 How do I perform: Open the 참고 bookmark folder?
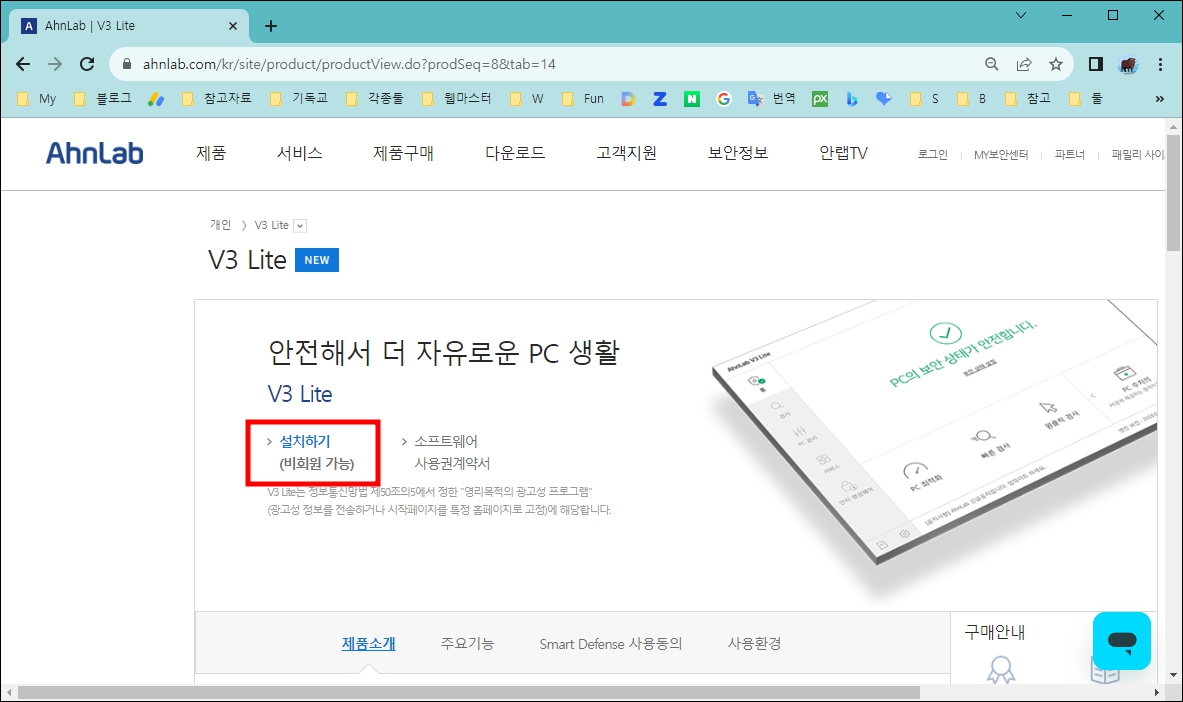(1028, 99)
